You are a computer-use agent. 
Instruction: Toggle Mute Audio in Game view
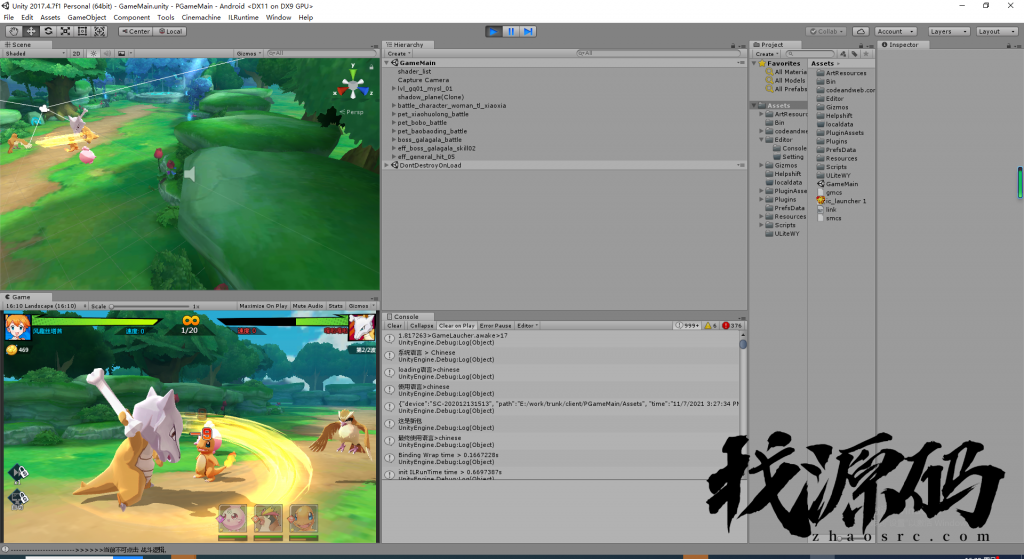(308, 306)
